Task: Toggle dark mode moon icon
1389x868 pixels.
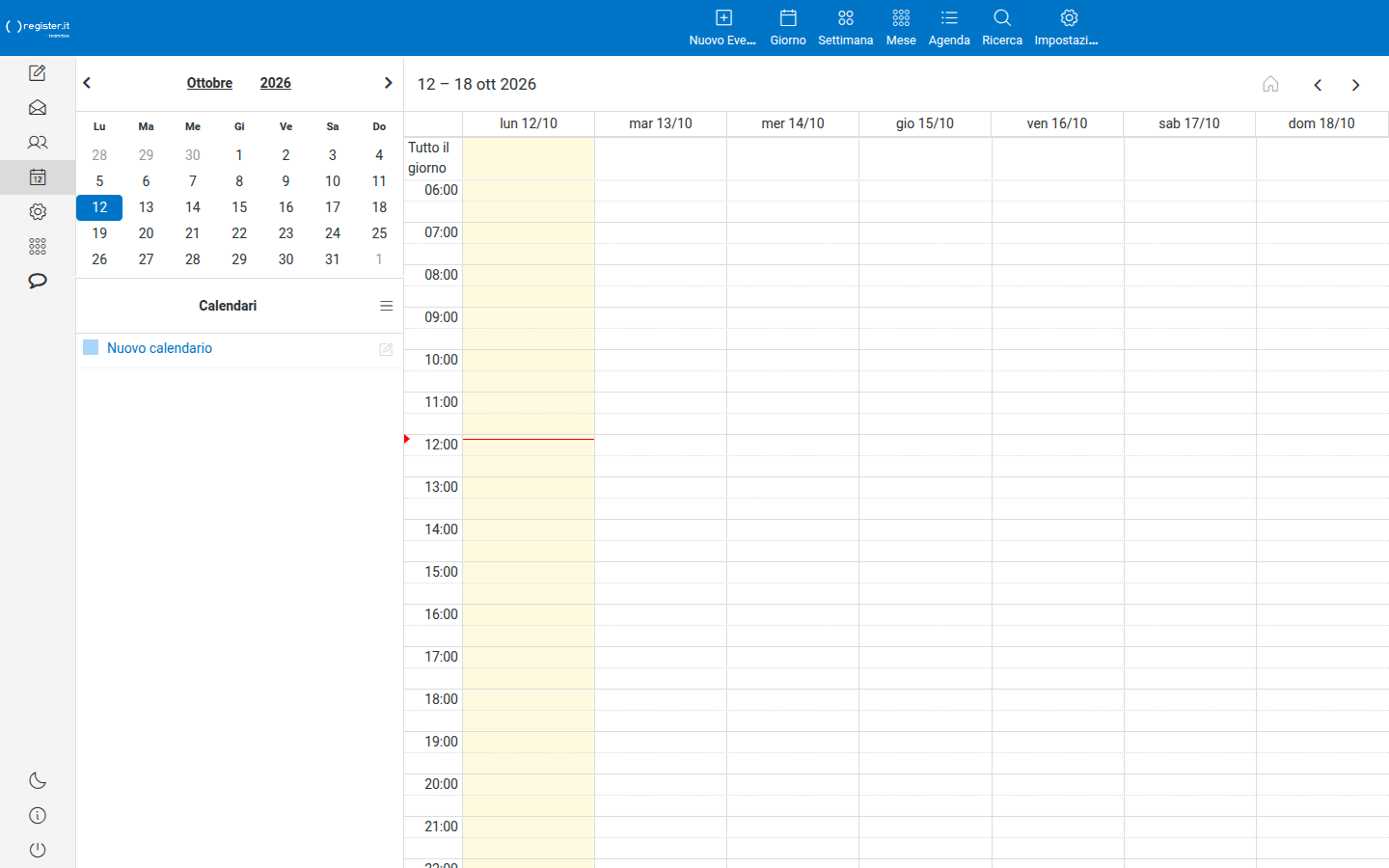Action: [x=38, y=781]
